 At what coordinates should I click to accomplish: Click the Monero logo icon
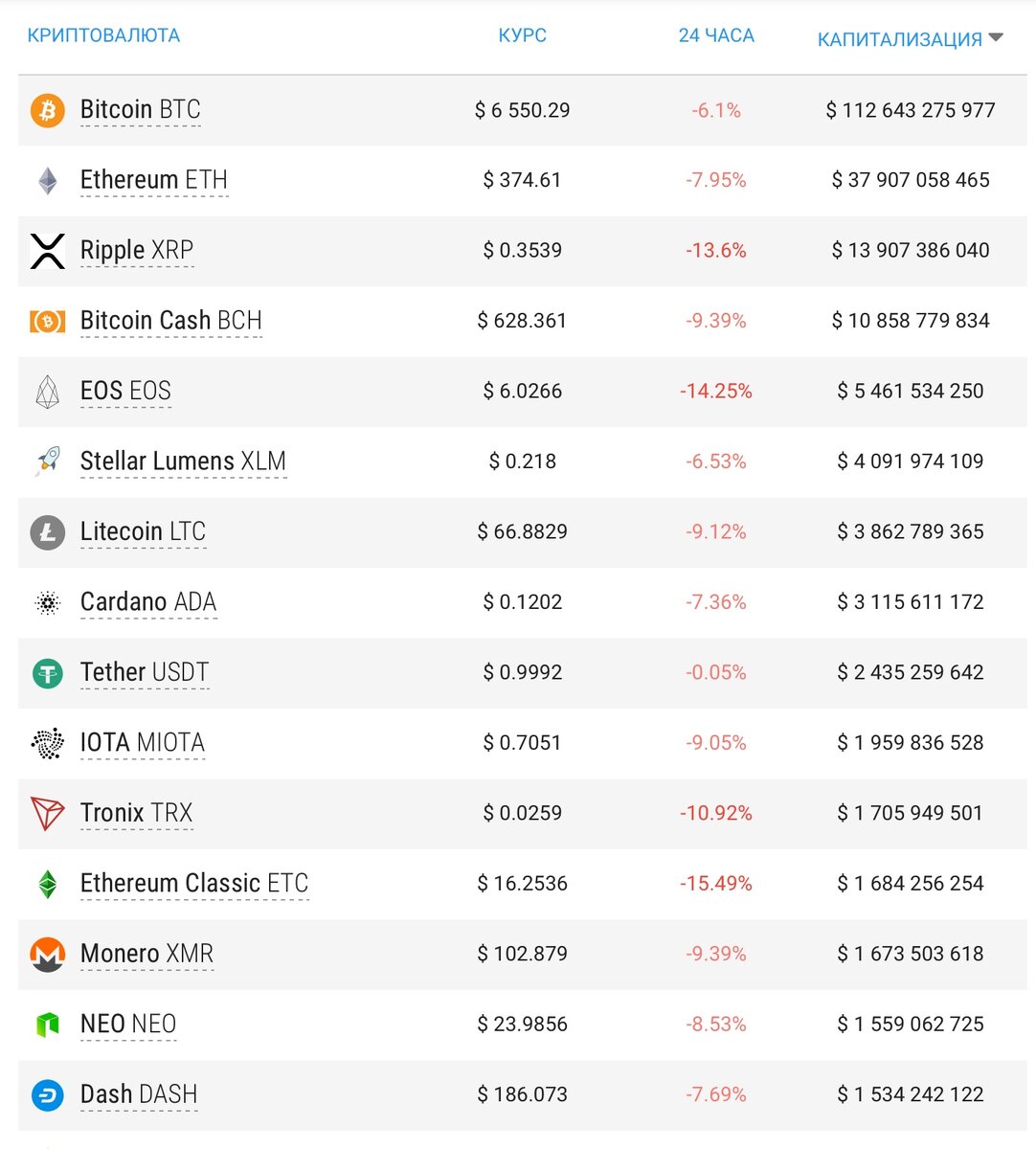[47, 955]
